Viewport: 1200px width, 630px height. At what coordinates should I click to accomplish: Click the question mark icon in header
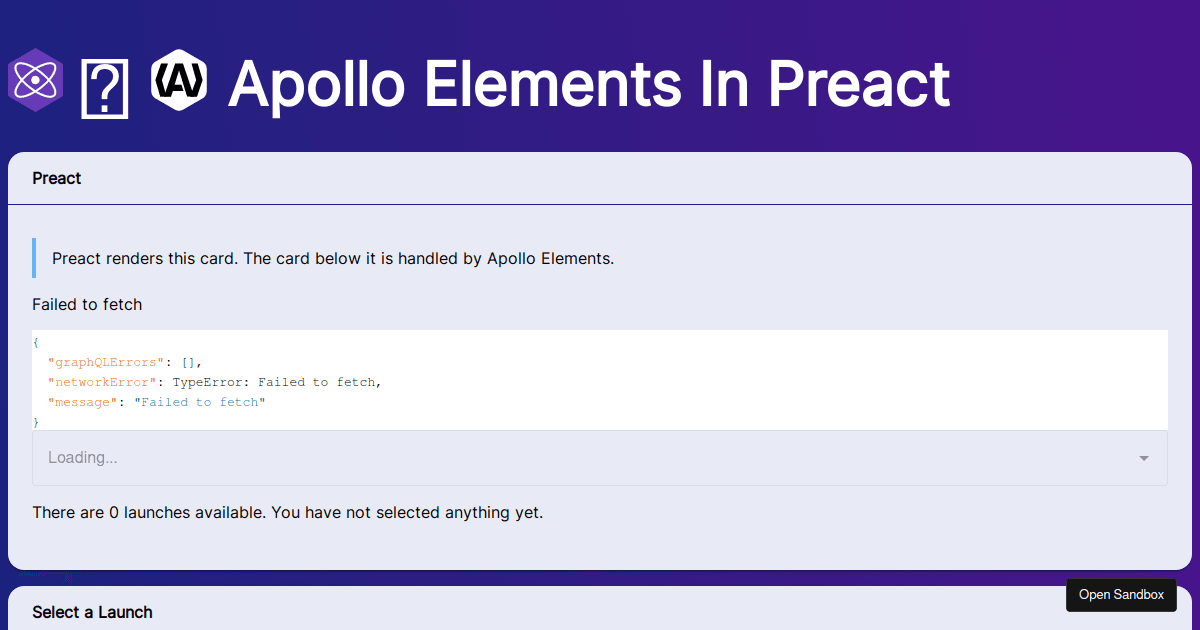(x=104, y=89)
